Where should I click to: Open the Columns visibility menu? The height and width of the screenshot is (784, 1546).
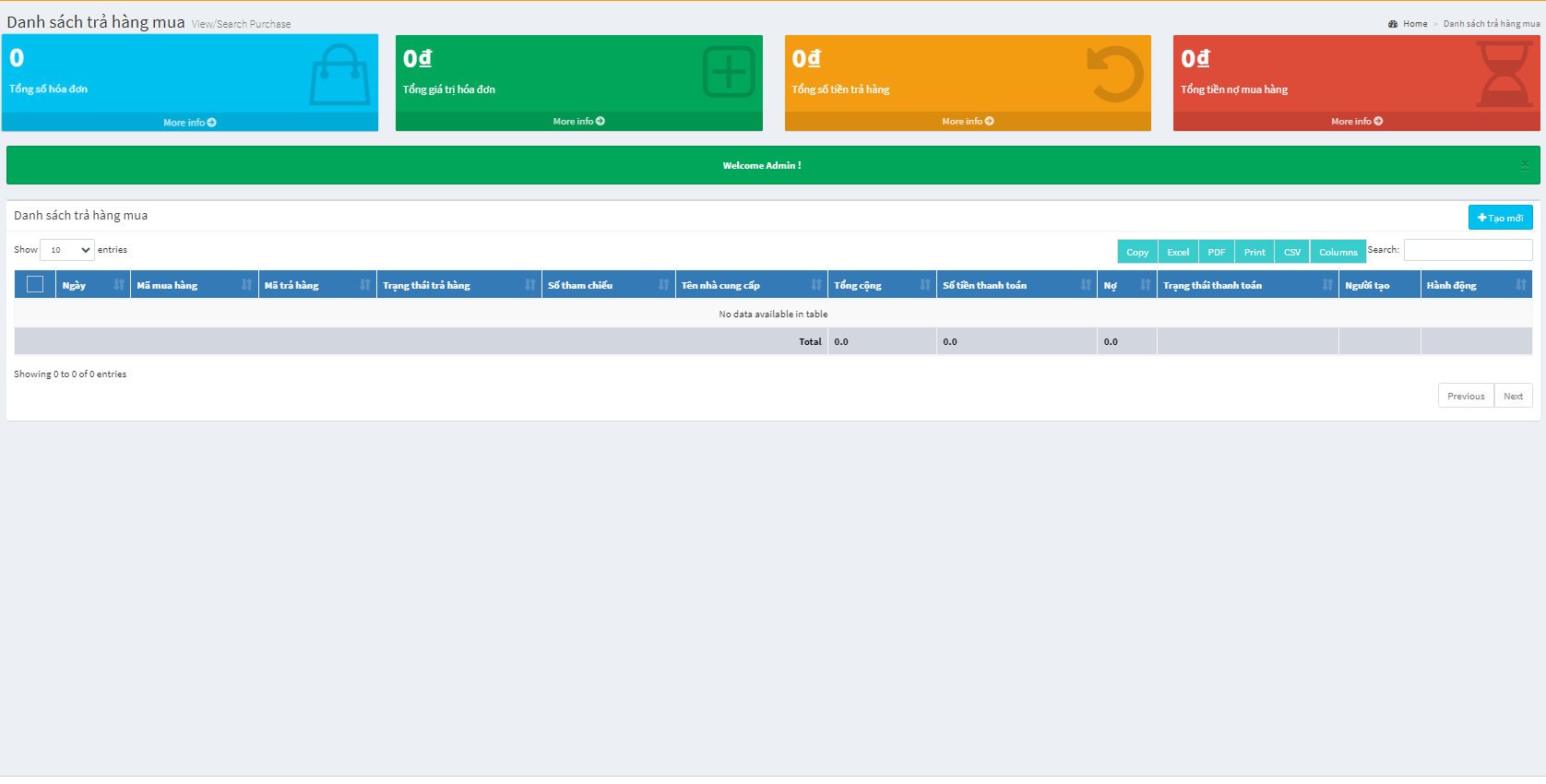click(1338, 252)
